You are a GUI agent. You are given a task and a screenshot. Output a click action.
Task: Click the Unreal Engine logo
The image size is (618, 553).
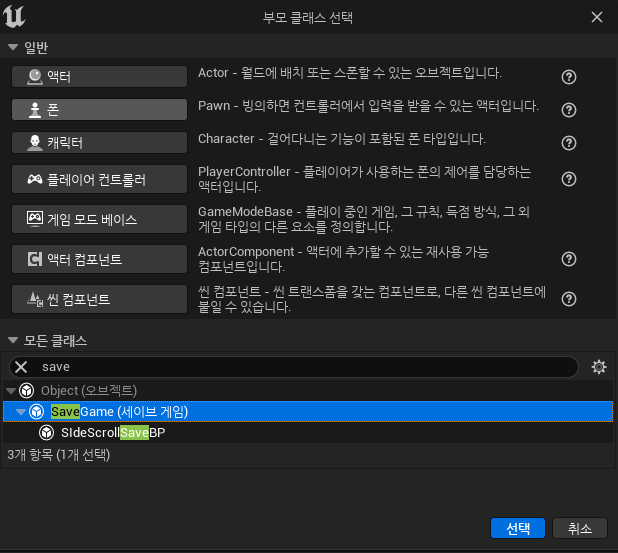tap(14, 17)
